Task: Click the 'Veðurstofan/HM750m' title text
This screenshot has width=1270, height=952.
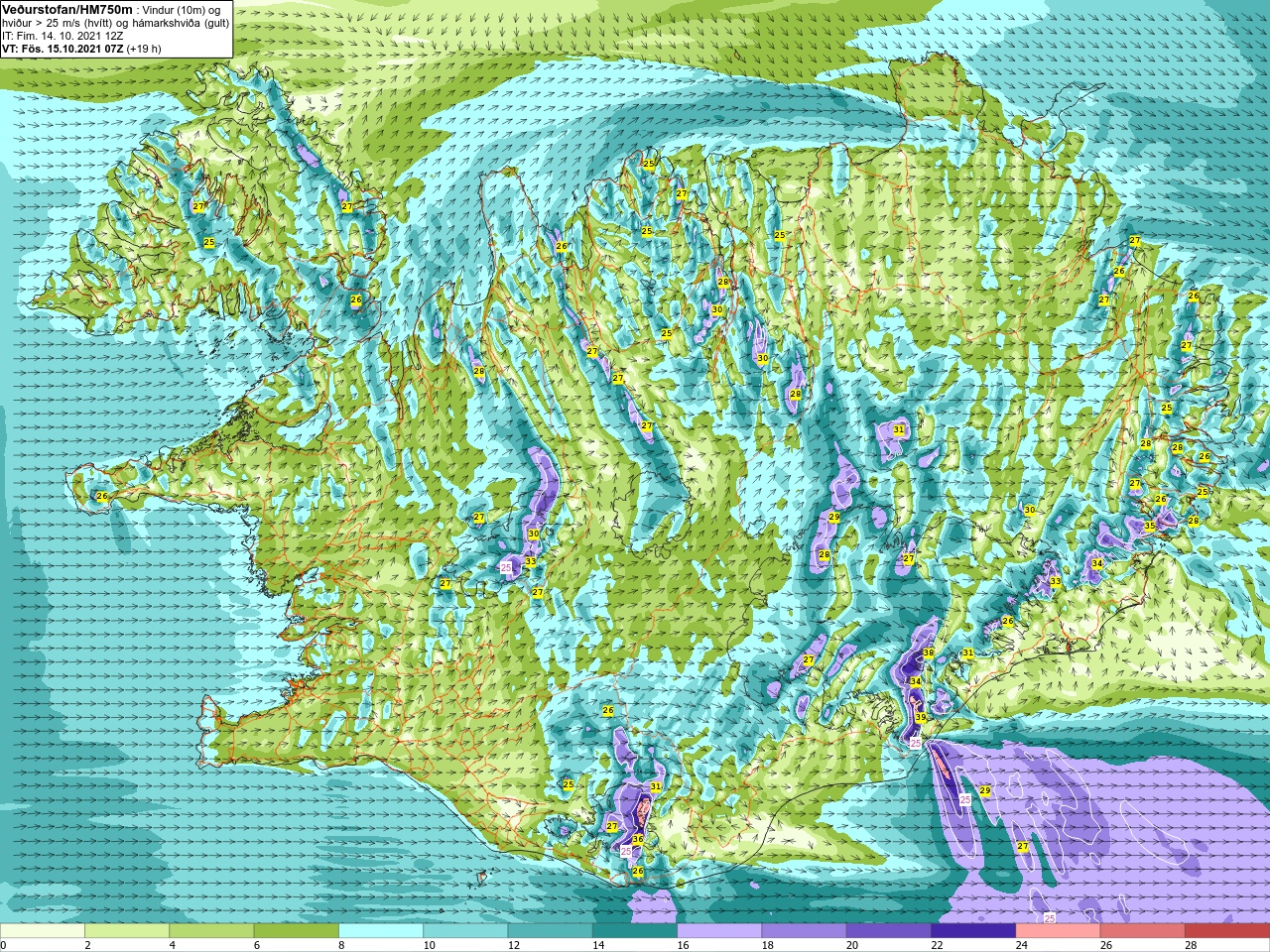Action: click(67, 9)
